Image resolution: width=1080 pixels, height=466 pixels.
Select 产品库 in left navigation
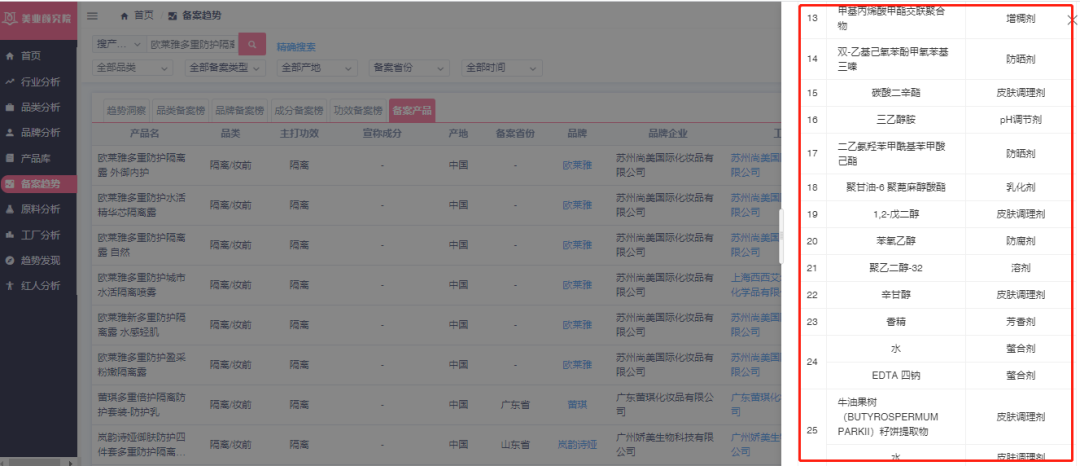[36, 158]
